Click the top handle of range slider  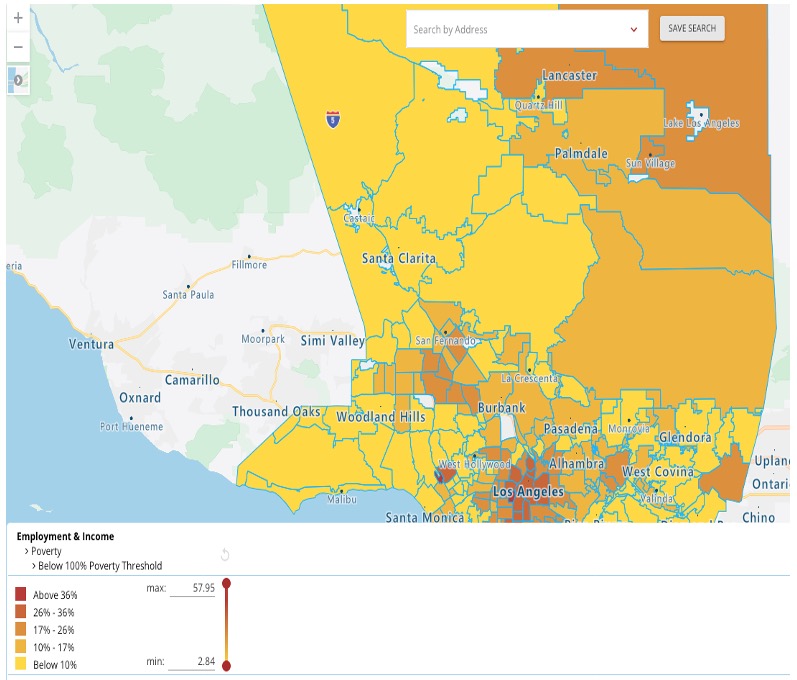[226, 583]
